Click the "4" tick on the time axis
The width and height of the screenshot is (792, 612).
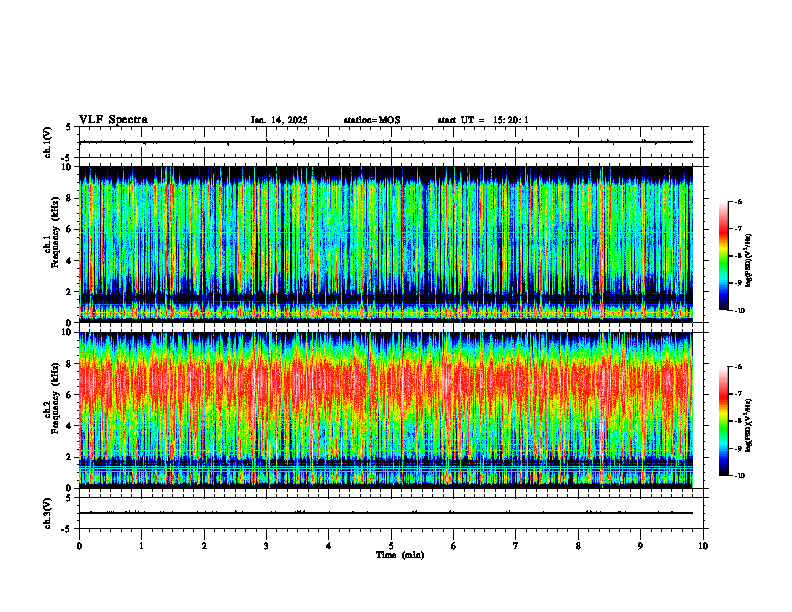329,546
